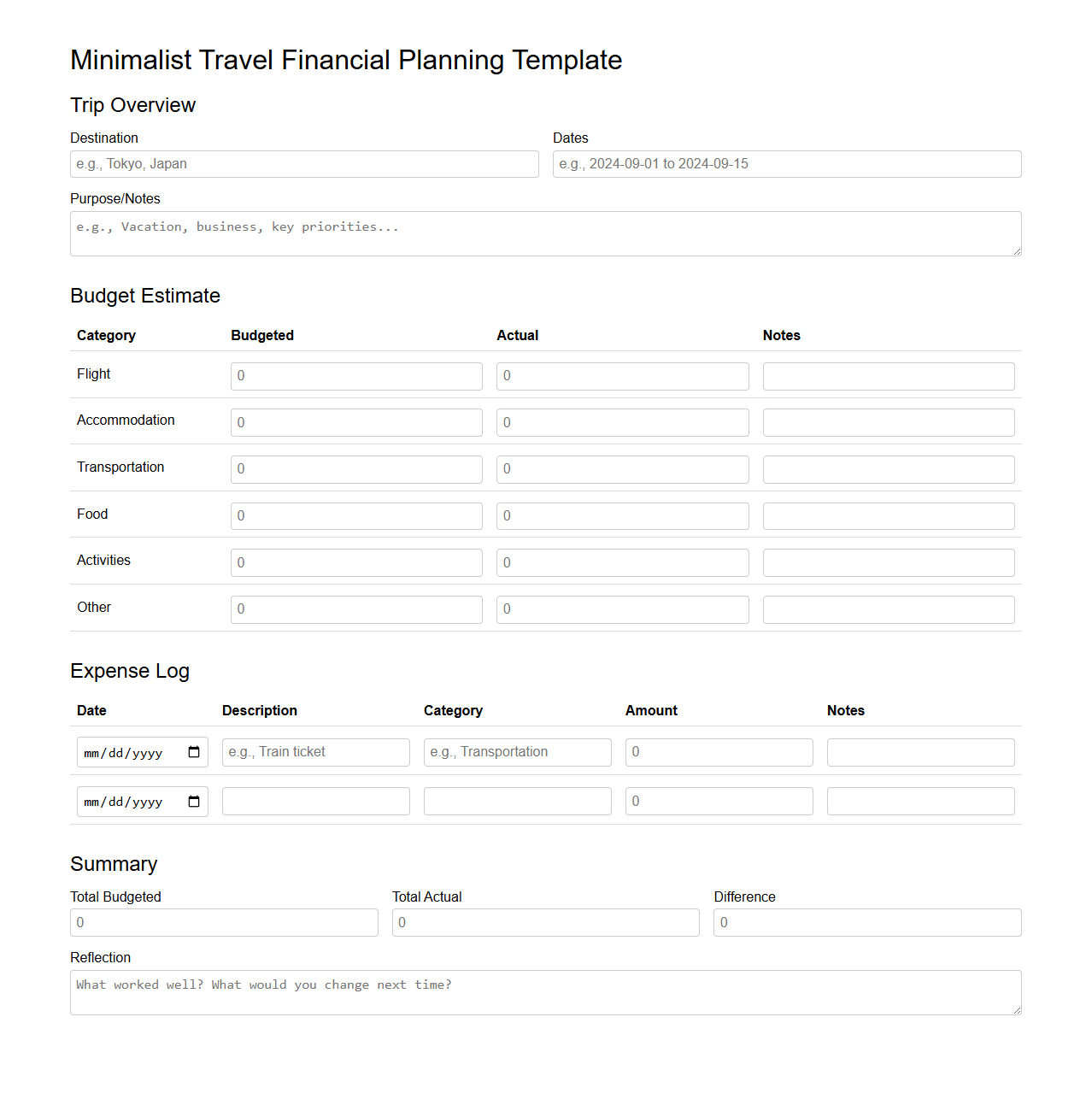The width and height of the screenshot is (1092, 1111).
Task: Select the Purpose/Notes text area
Action: [545, 233]
